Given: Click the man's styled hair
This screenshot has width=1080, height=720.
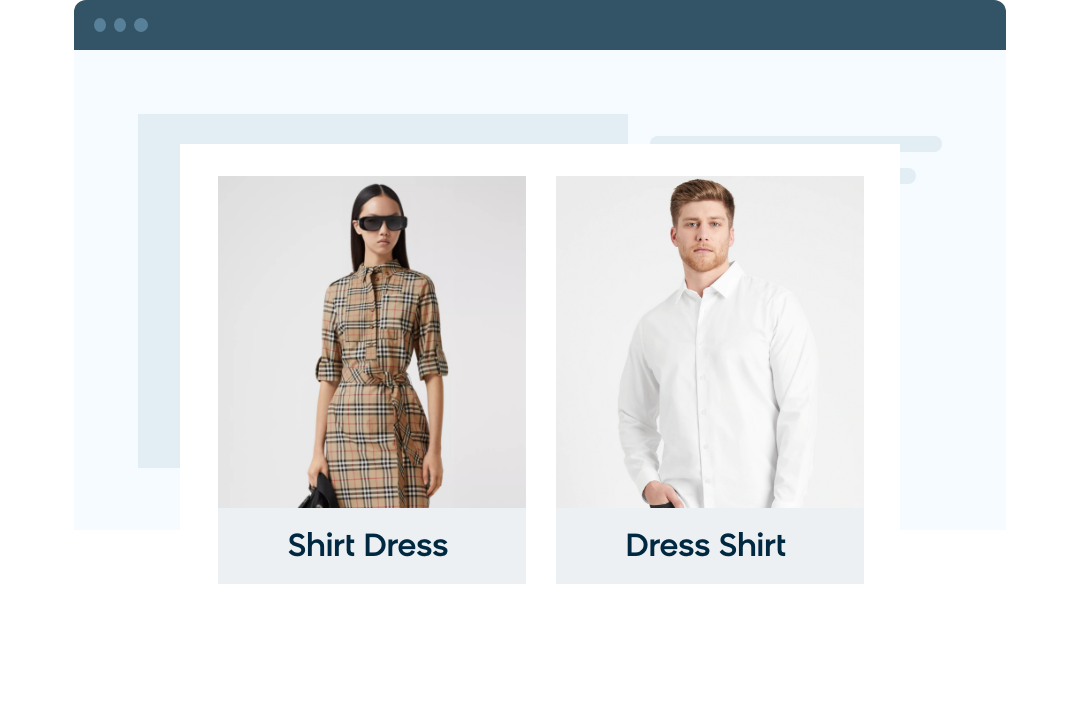Looking at the screenshot, I should click(703, 196).
